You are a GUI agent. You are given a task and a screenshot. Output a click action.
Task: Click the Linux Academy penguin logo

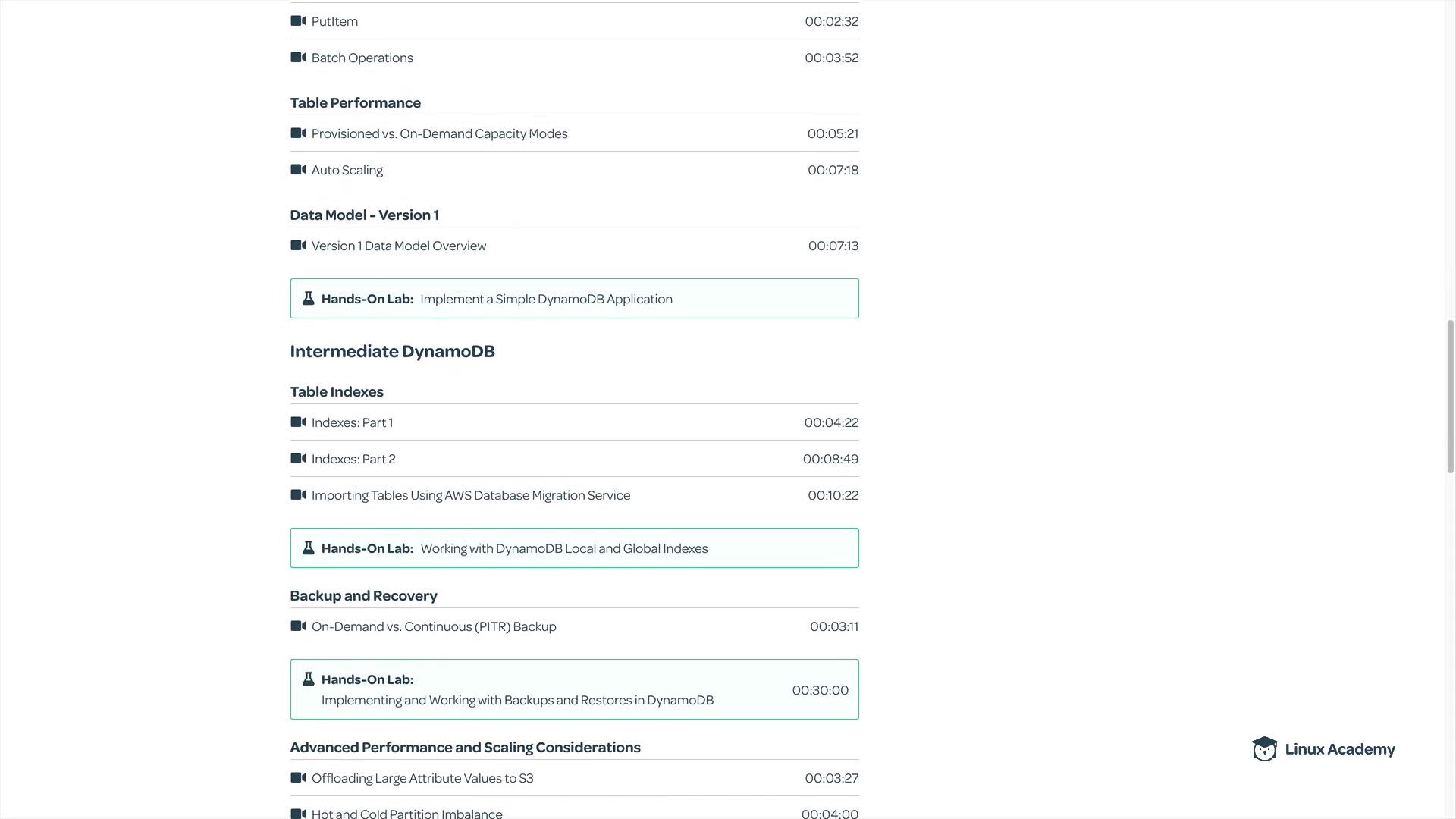(x=1264, y=749)
